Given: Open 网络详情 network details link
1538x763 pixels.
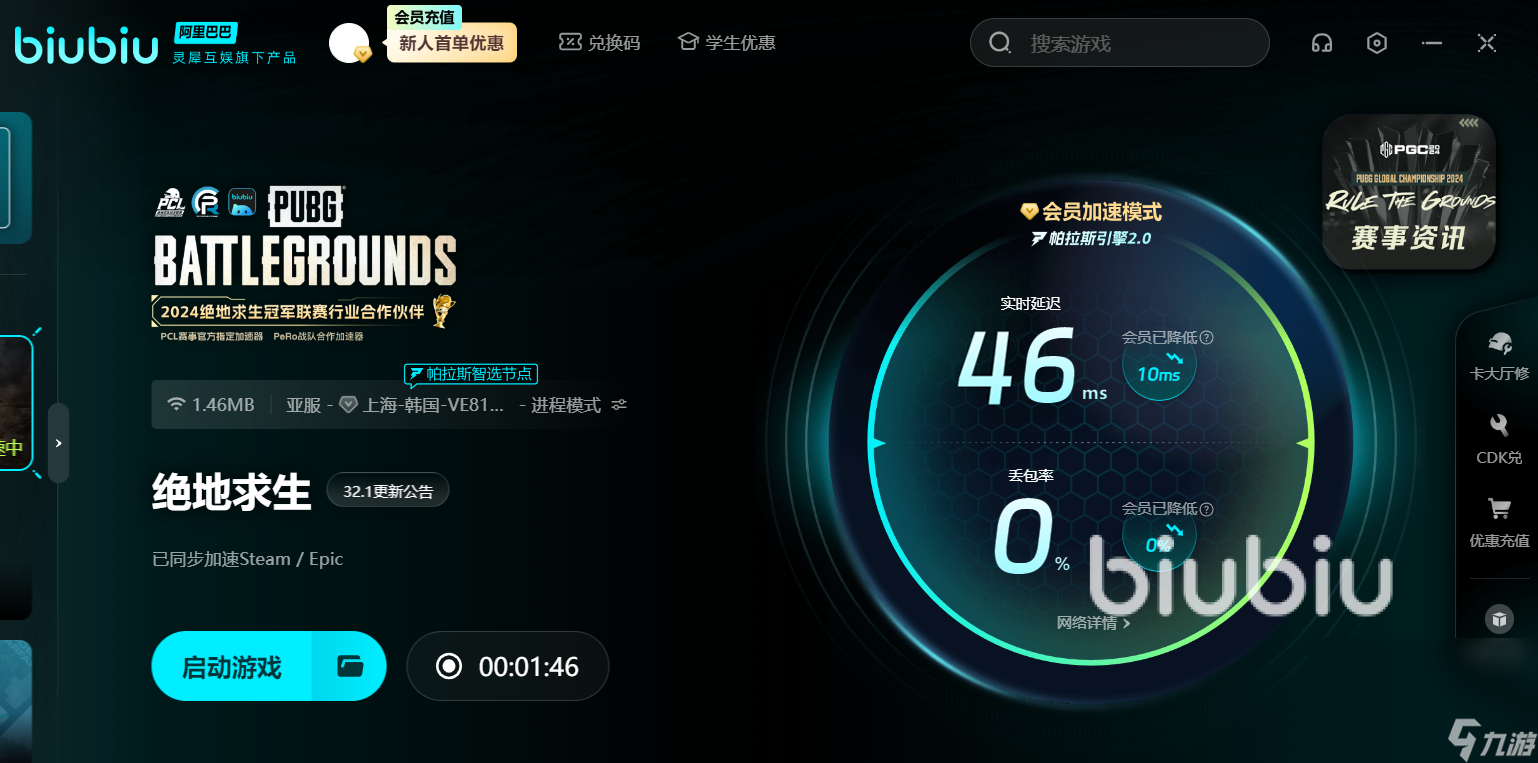Looking at the screenshot, I should tap(1093, 623).
